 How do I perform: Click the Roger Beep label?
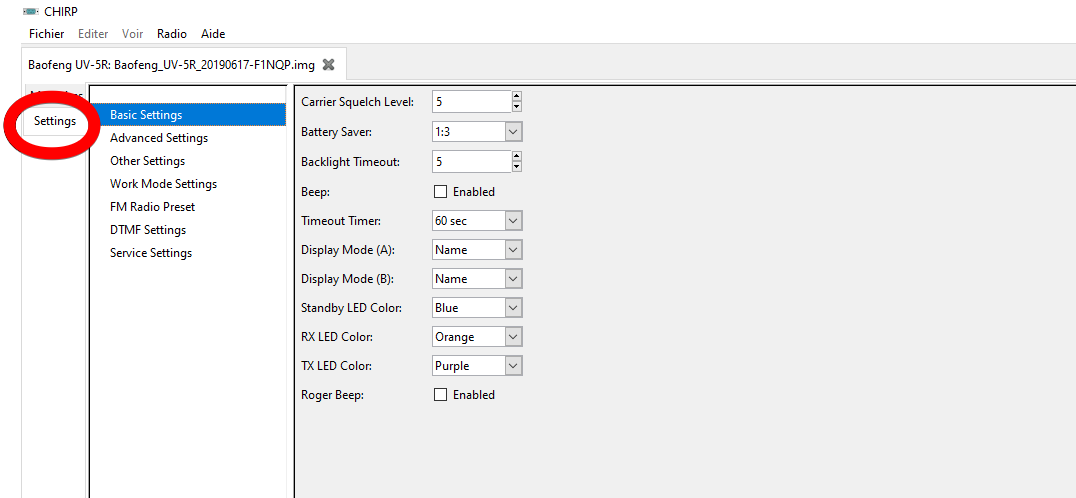coord(331,394)
